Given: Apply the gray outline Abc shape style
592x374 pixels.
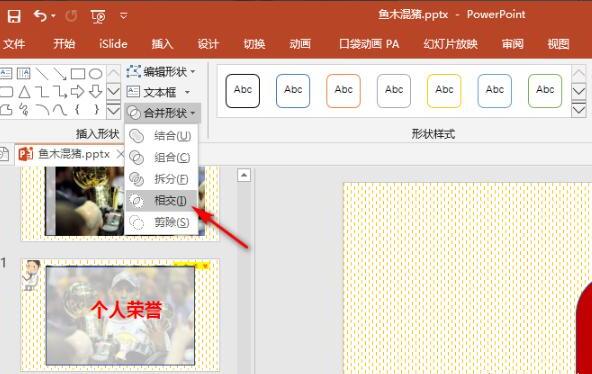Looking at the screenshot, I should (x=394, y=91).
